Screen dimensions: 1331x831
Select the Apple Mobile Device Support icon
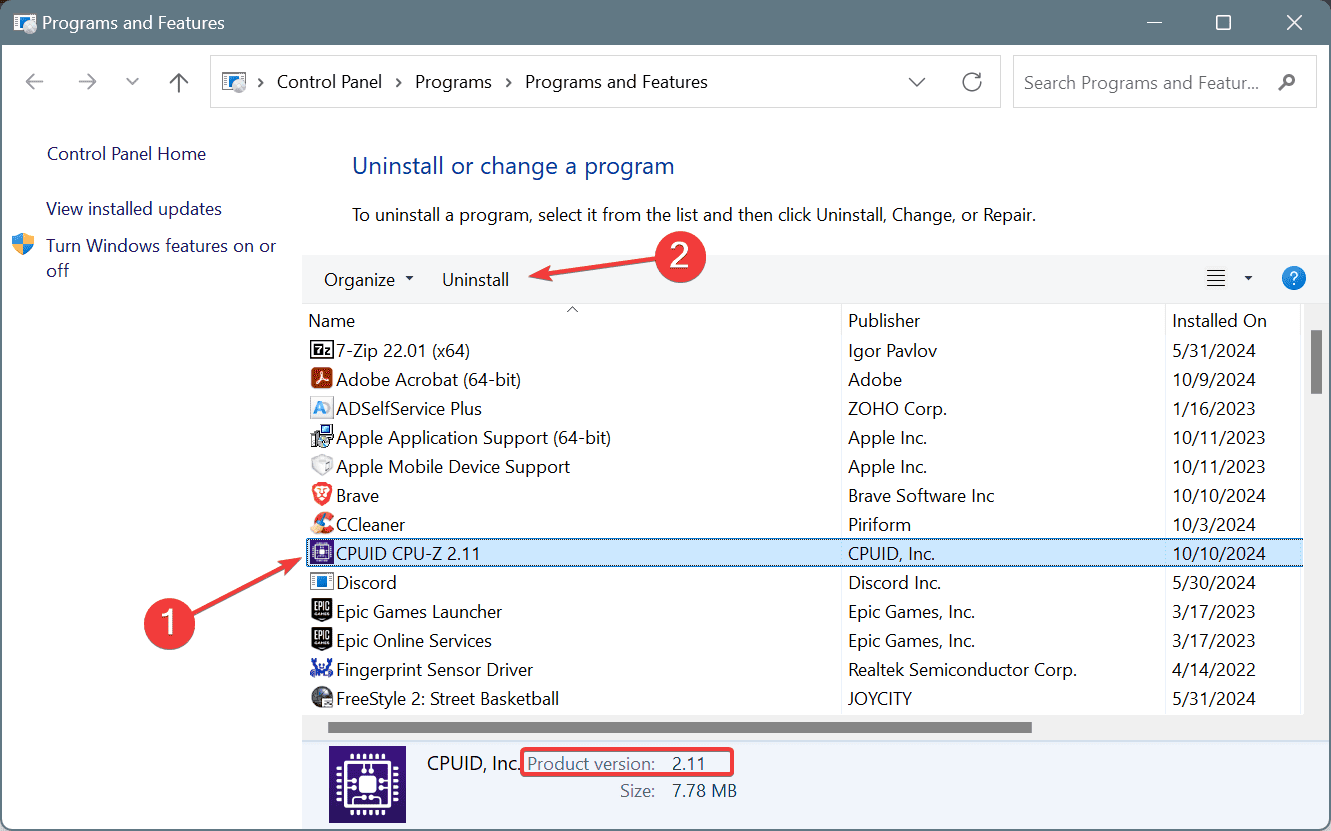[x=321, y=467]
